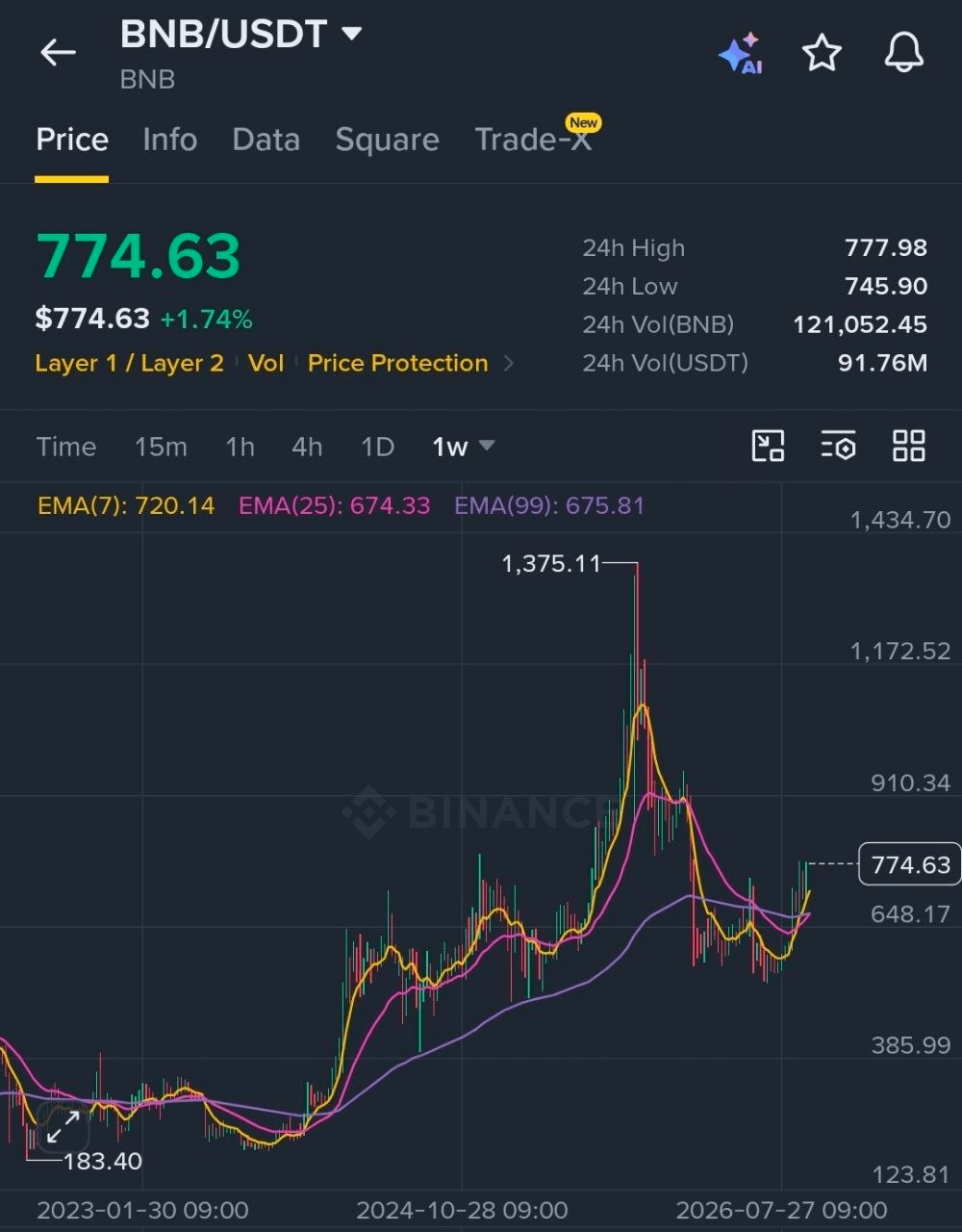Select the 1D chart interval
The height and width of the screenshot is (1232, 962).
pyautogui.click(x=377, y=447)
